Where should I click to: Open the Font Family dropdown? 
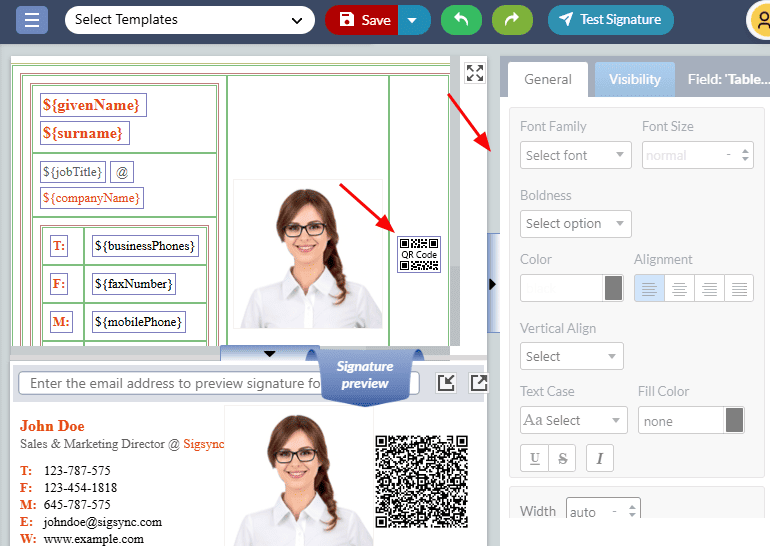pyautogui.click(x=575, y=155)
